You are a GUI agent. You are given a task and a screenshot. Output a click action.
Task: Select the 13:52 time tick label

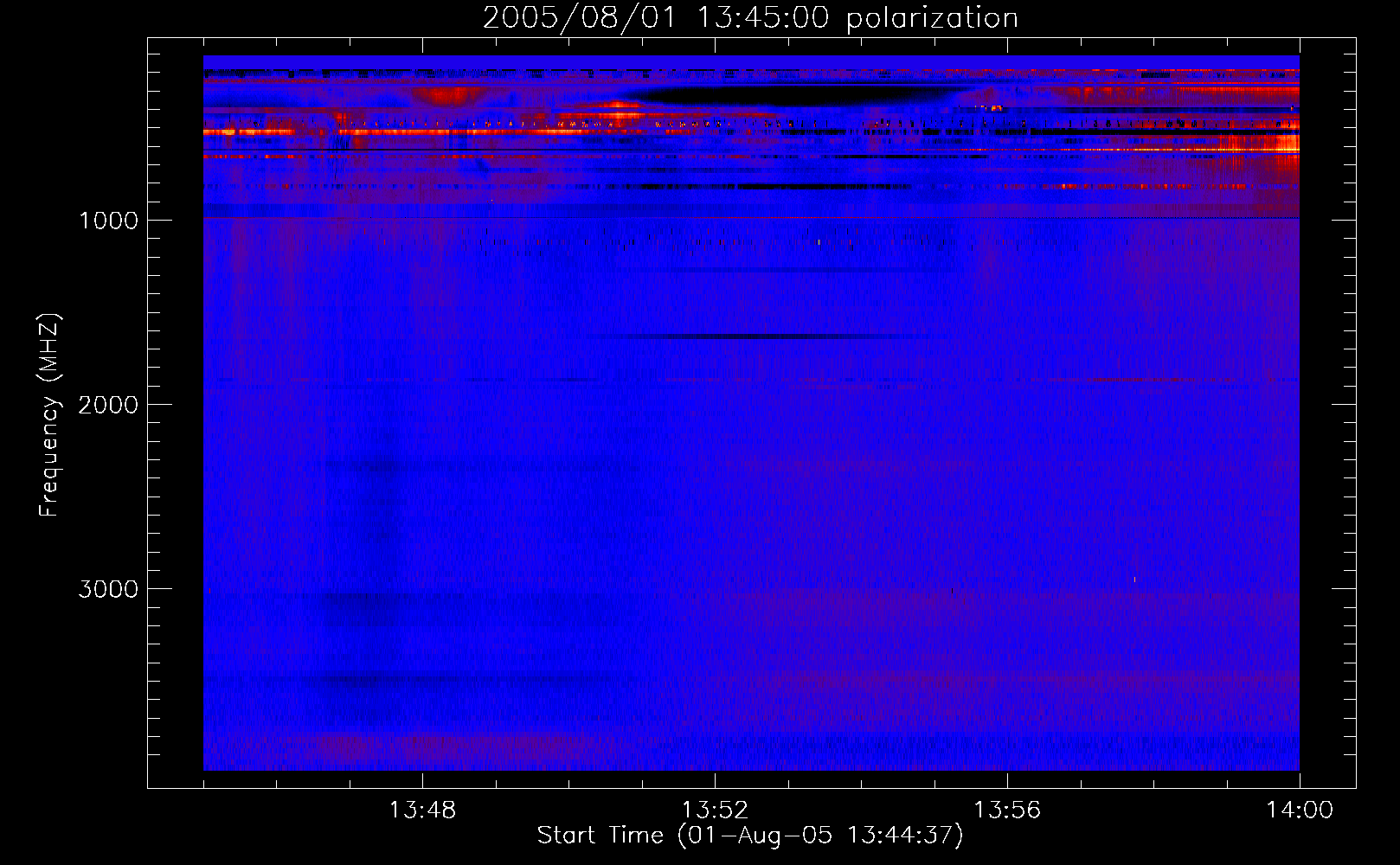click(x=715, y=811)
